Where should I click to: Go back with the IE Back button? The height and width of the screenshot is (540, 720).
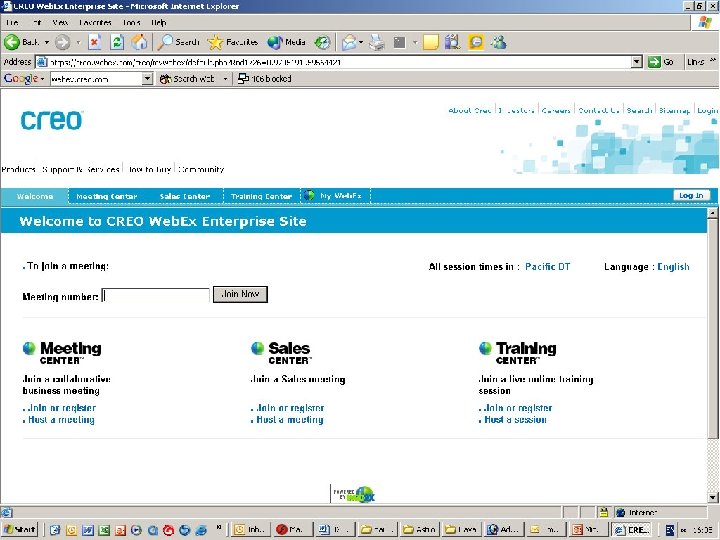click(22, 43)
